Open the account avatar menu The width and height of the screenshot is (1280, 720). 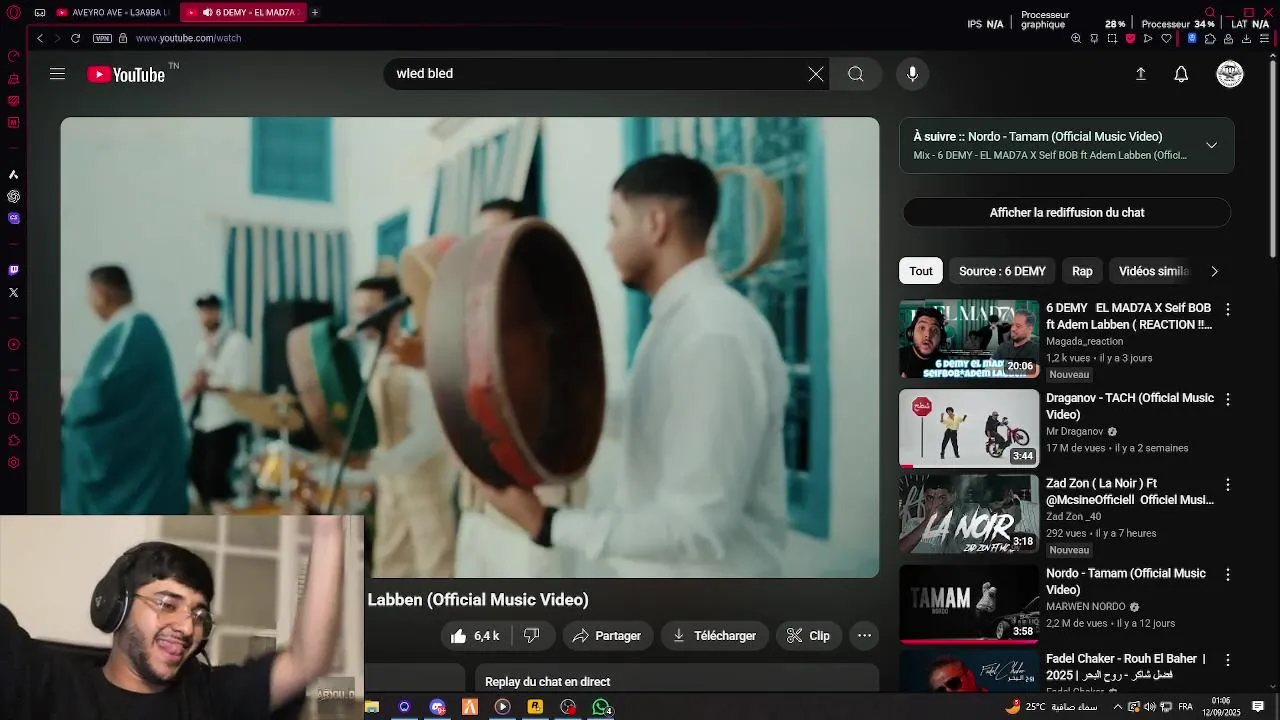[1230, 74]
